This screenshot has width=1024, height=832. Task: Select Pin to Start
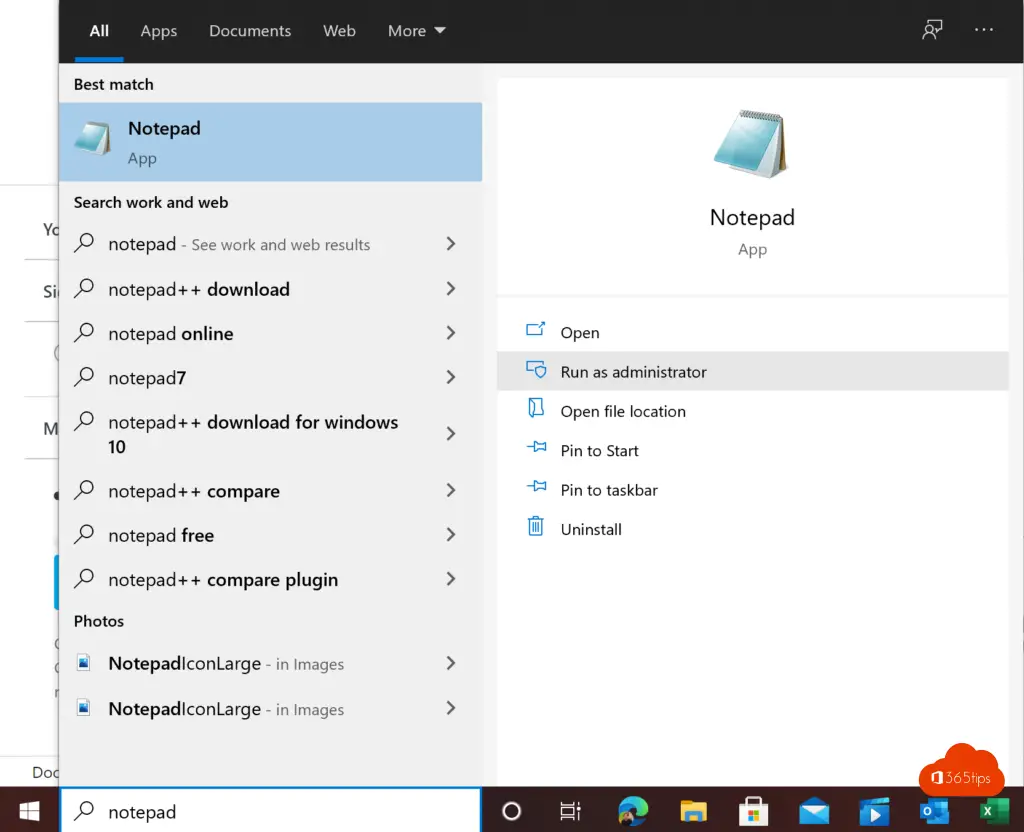(752, 450)
